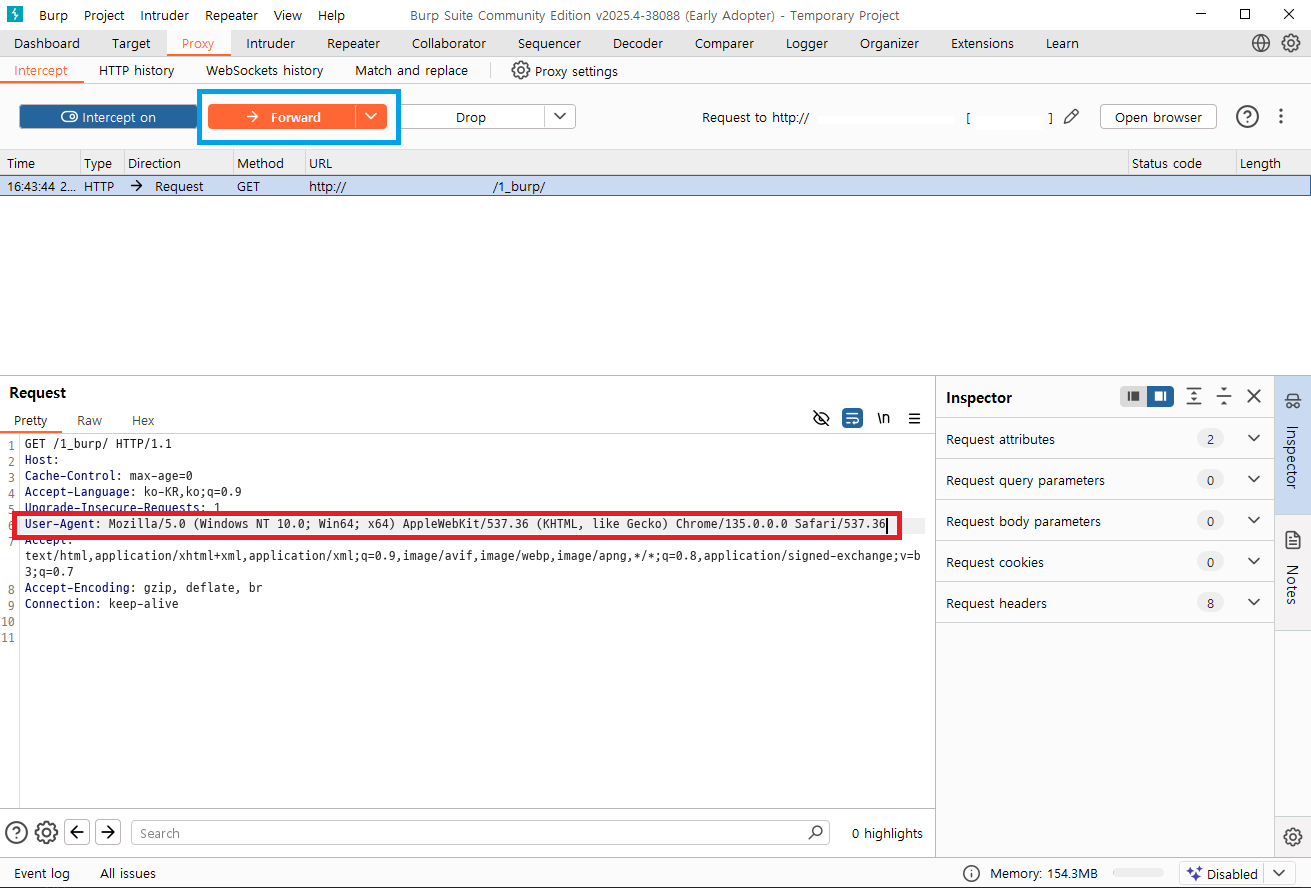1311x888 pixels.
Task: Click the pencil edit target icon
Action: click(x=1071, y=117)
